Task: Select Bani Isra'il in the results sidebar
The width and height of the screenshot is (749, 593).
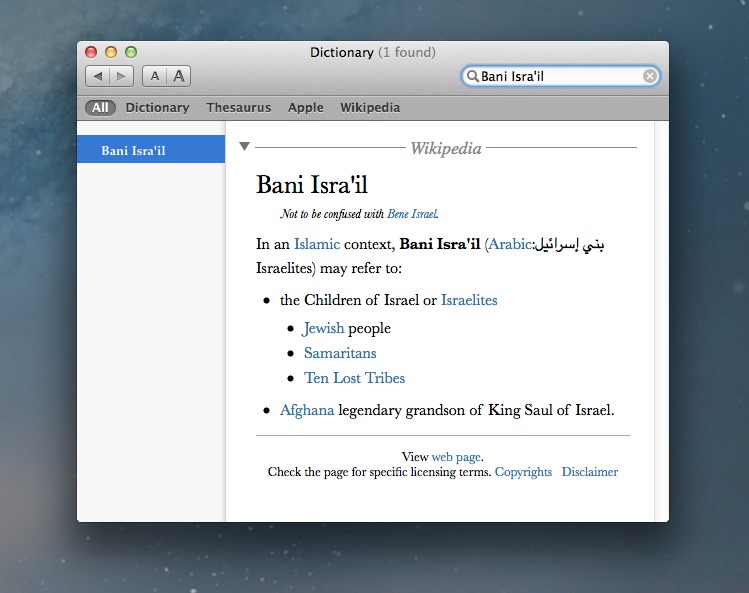Action: (151, 149)
